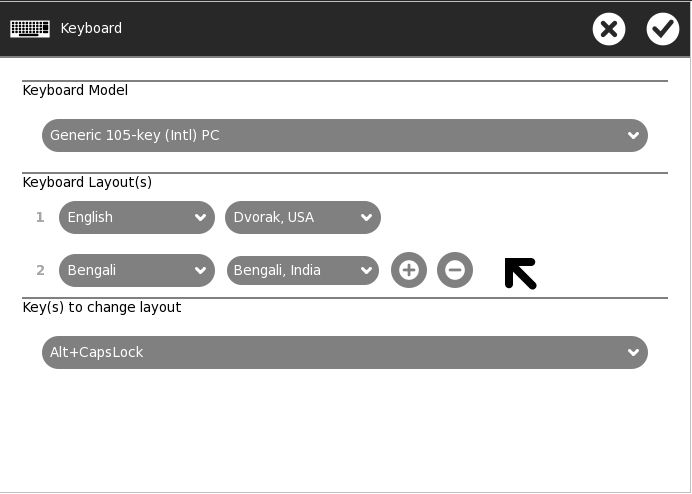Accept settings with the checkmark button

663,29
